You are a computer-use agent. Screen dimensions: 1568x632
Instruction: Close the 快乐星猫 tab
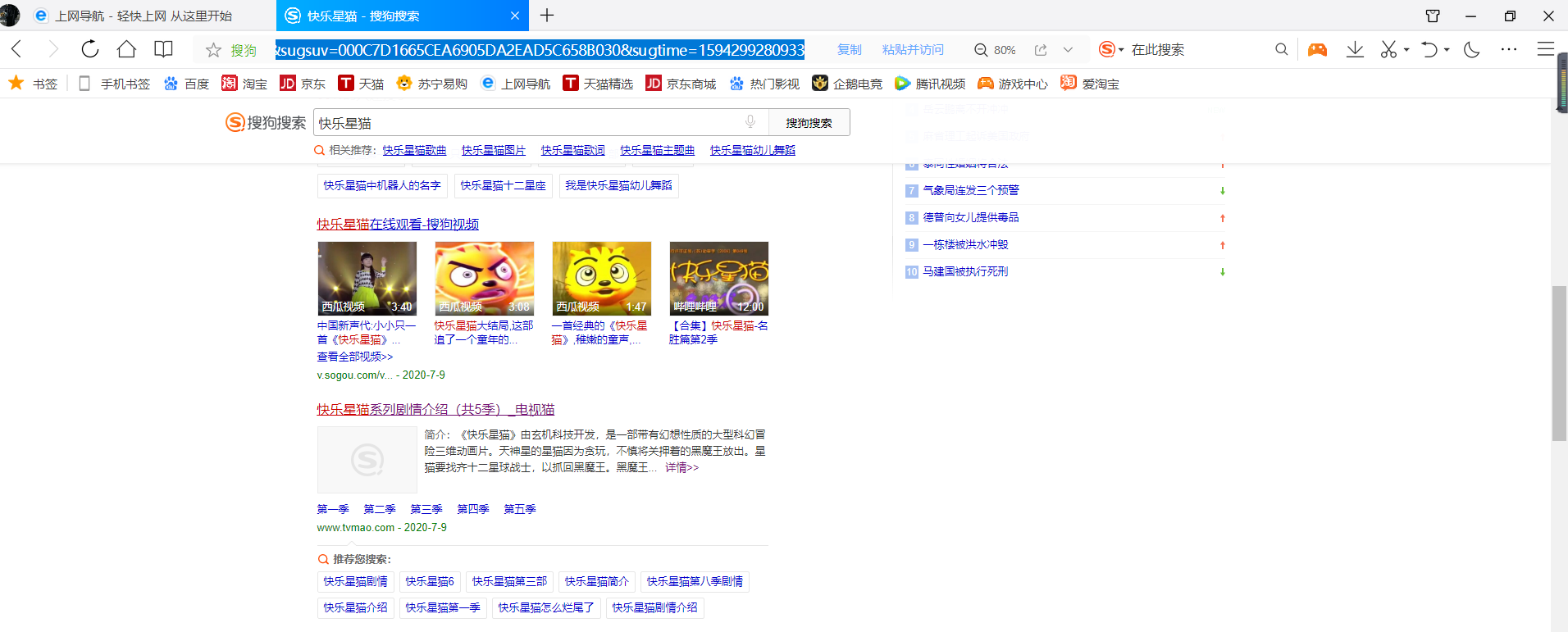pyautogui.click(x=515, y=16)
